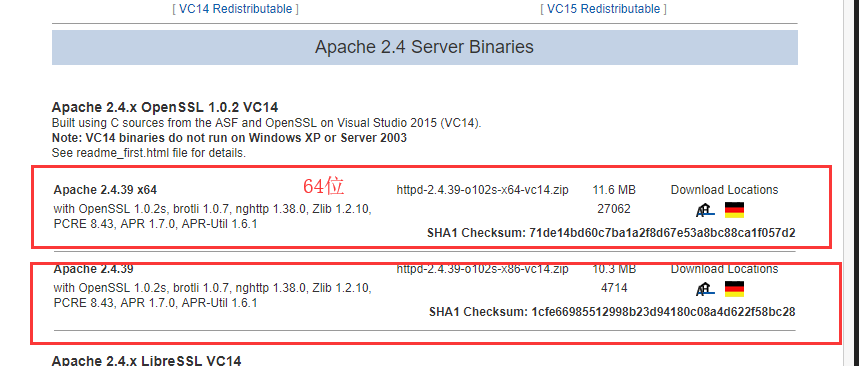Click the readme_first.html details line

[x=148, y=153]
